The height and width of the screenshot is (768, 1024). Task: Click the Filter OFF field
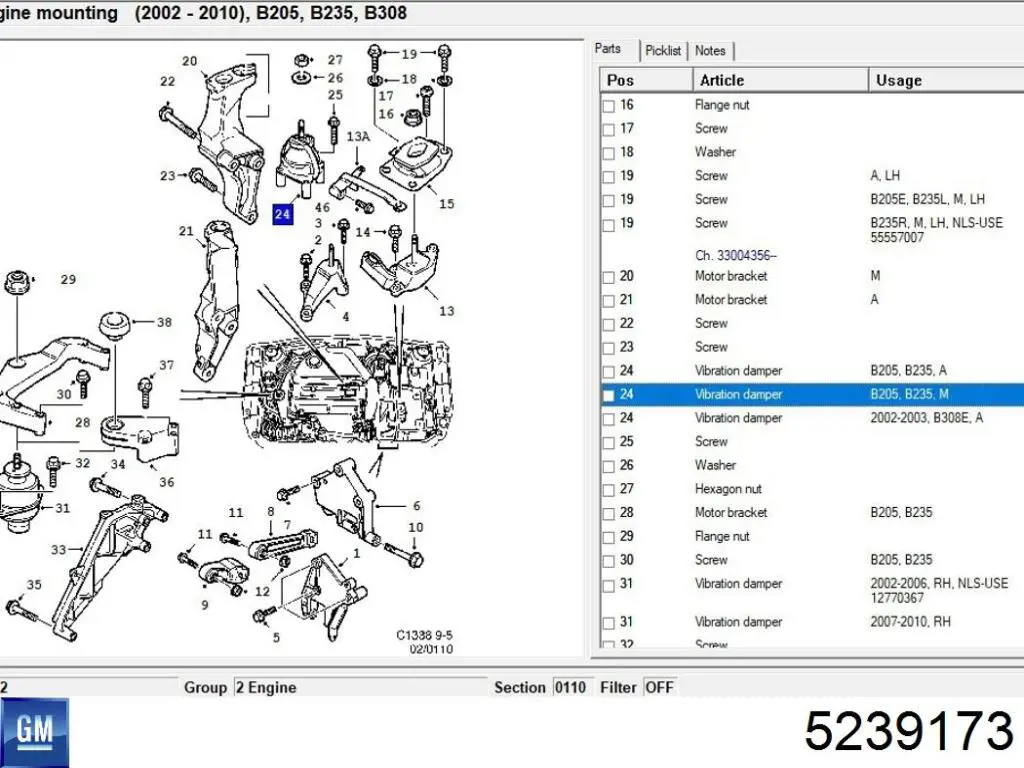point(660,687)
